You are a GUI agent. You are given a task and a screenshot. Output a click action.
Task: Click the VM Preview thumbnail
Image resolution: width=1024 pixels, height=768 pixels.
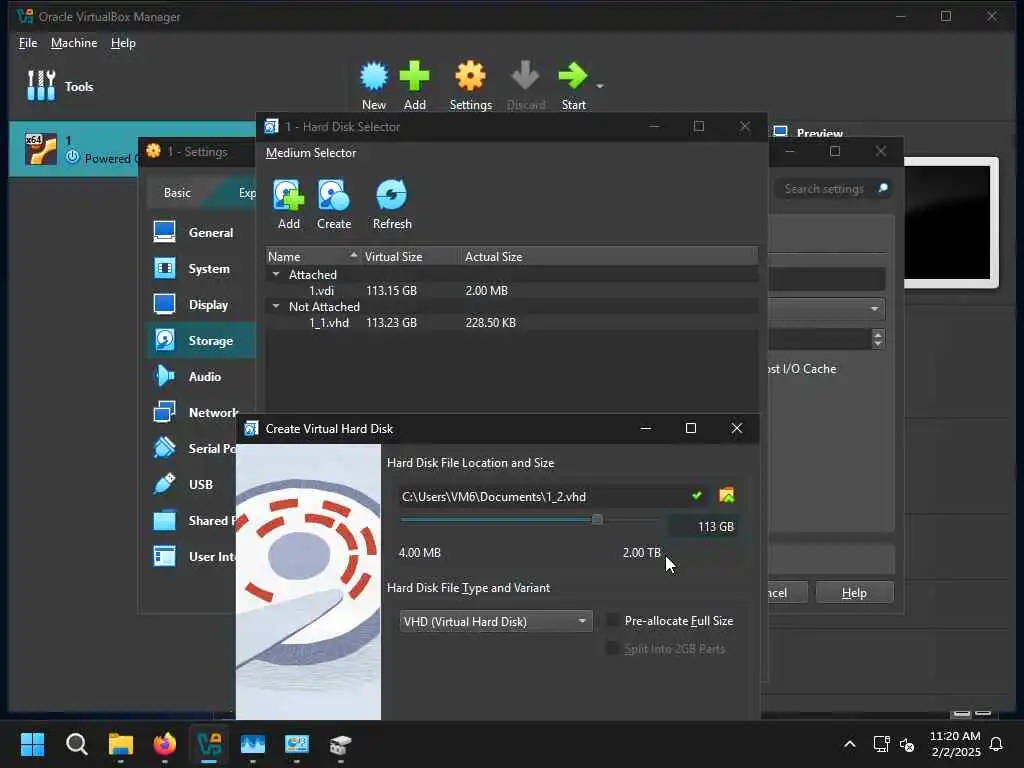pos(950,222)
